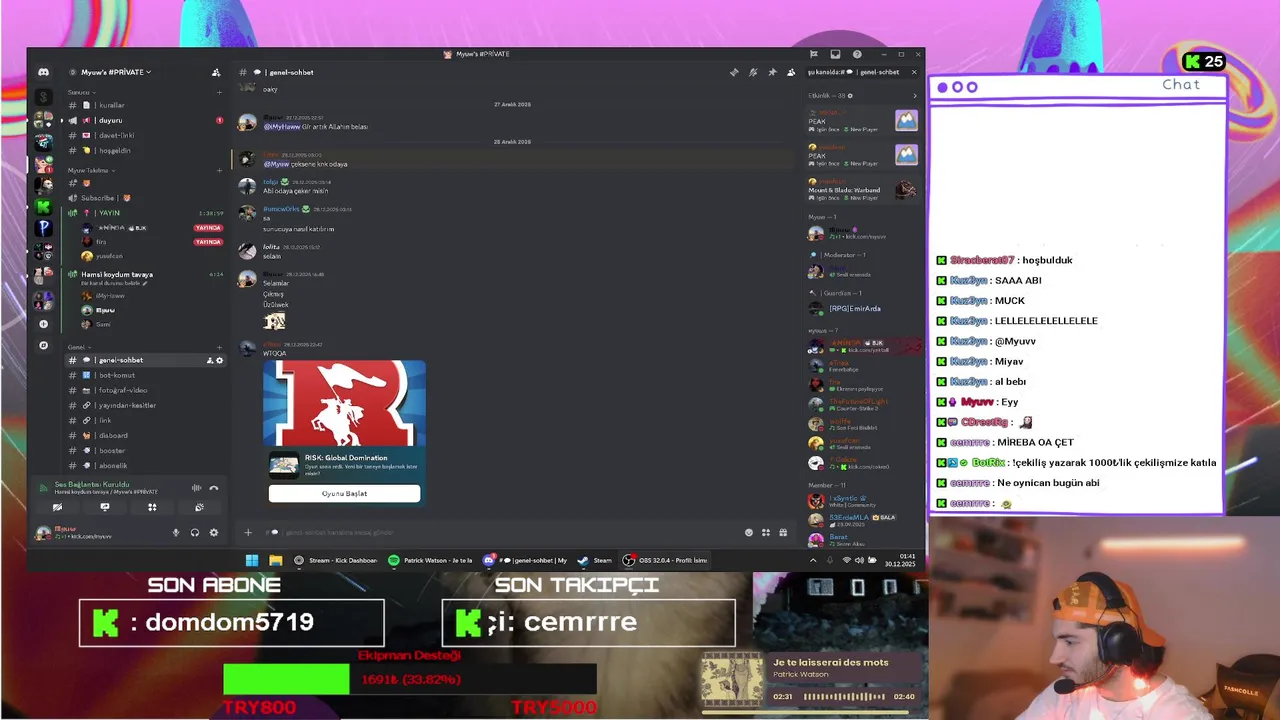1280x720 pixels.
Task: Click the Oyunu Başlat button
Action: pyautogui.click(x=344, y=493)
